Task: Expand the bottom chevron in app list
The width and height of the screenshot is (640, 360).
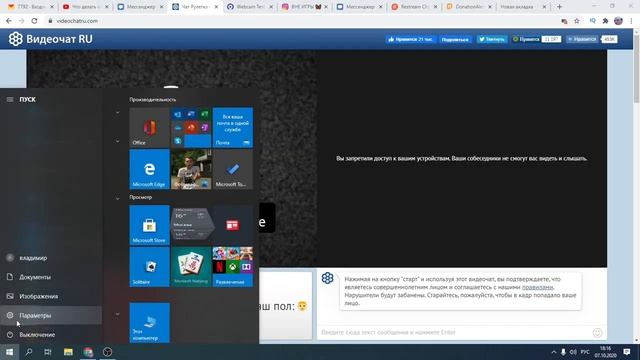Action: 118,314
